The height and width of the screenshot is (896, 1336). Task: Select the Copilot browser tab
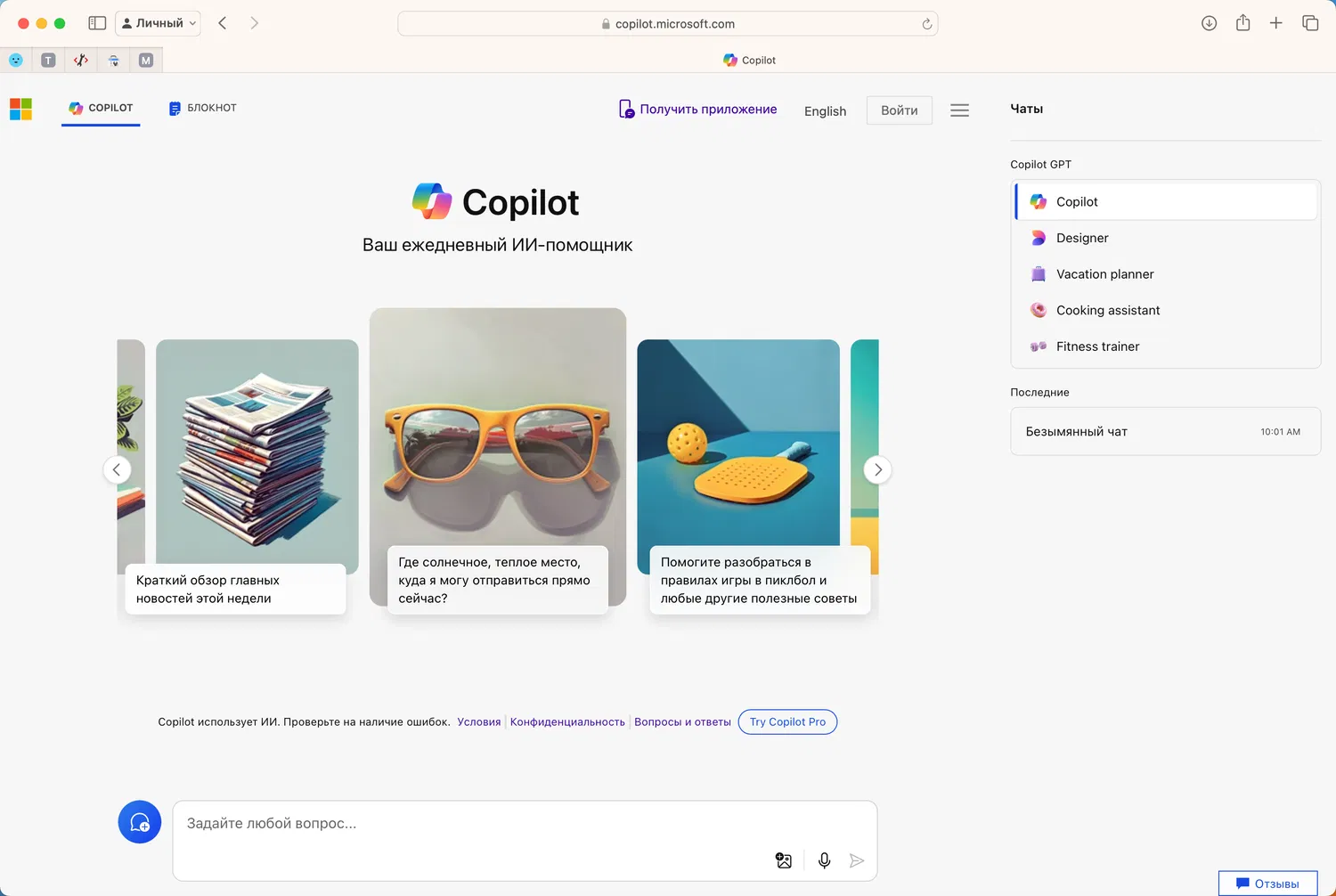coord(750,60)
